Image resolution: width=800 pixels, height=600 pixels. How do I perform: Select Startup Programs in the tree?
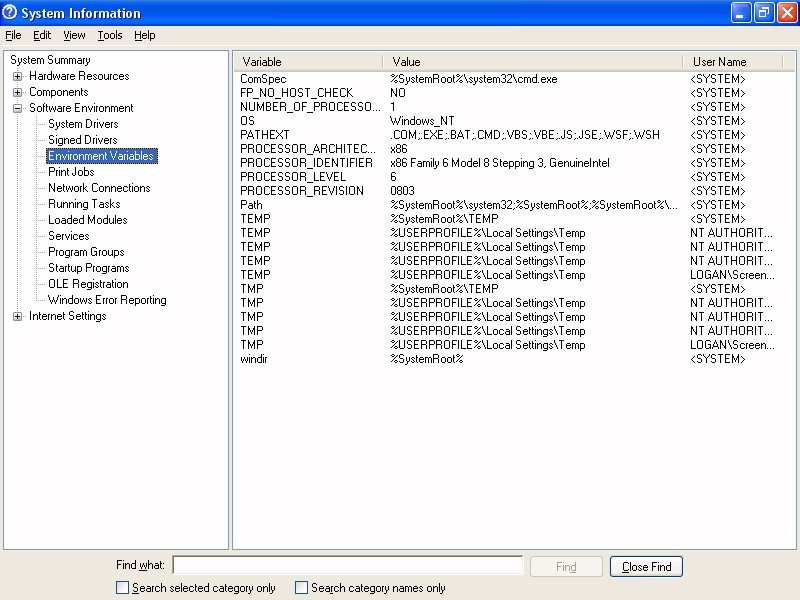point(89,268)
